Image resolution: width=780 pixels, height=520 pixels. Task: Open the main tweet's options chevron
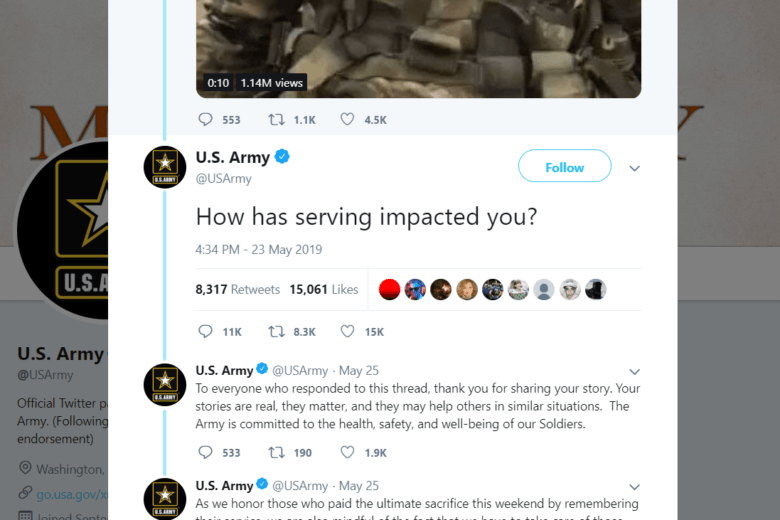[x=634, y=168]
